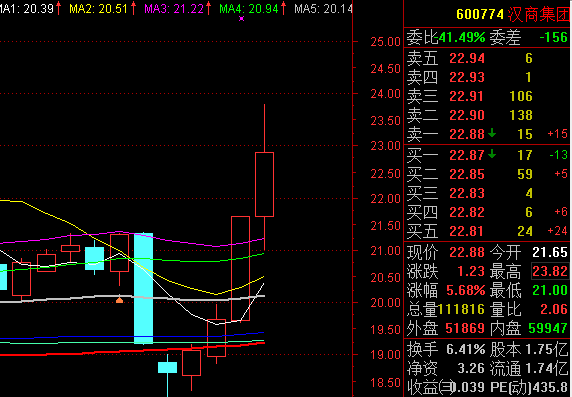Click the 委比 41.49% value
This screenshot has width=572, height=397.
point(462,37)
